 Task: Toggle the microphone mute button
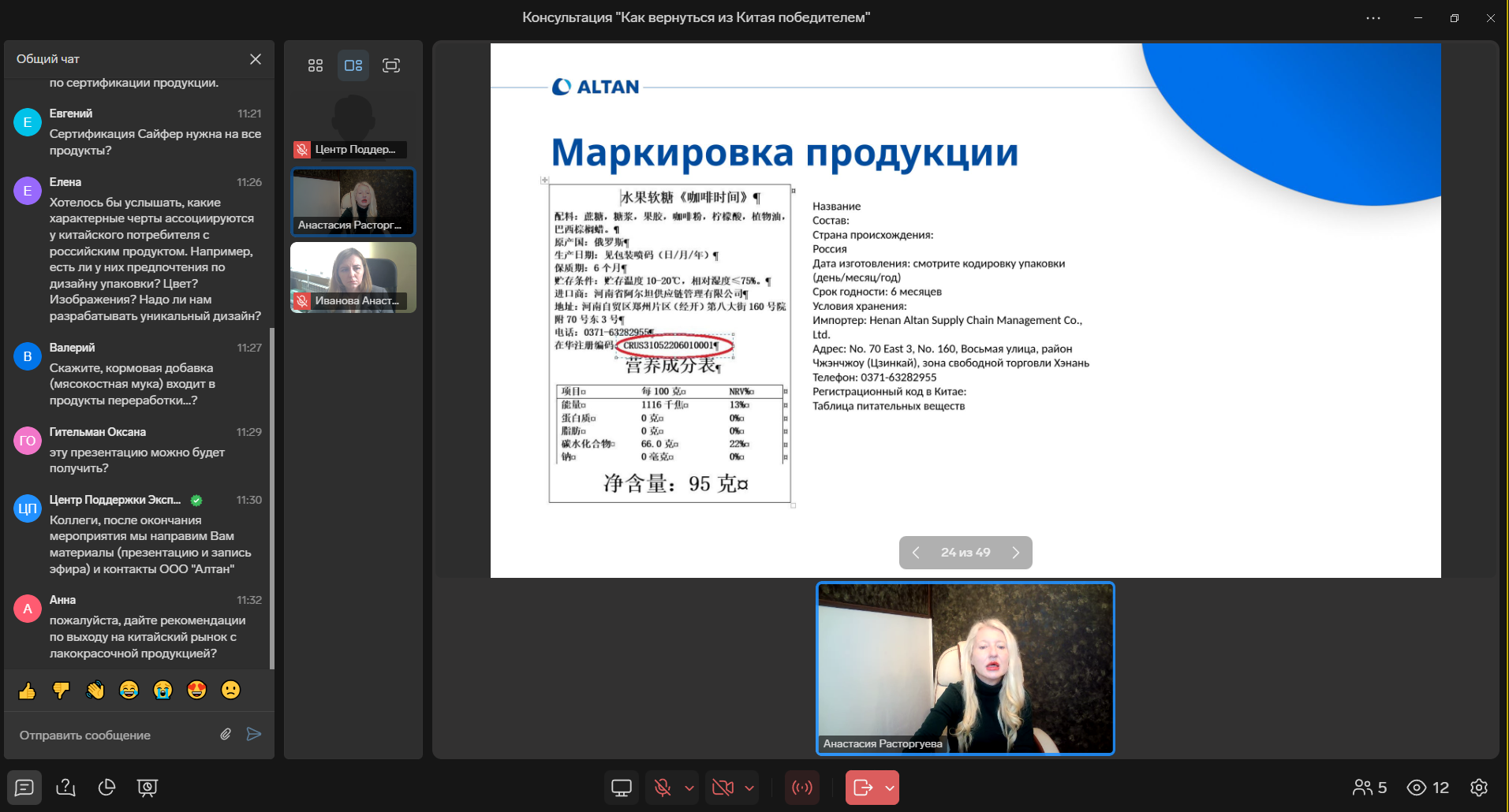[x=663, y=788]
